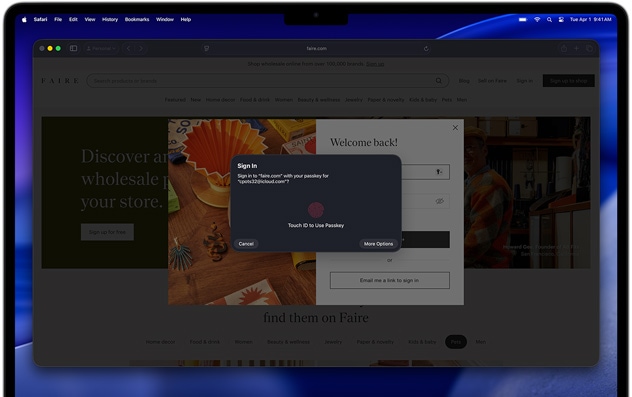Image resolution: width=632 pixels, height=397 pixels.
Task: Click Email me a link to sign in
Action: [x=389, y=281]
